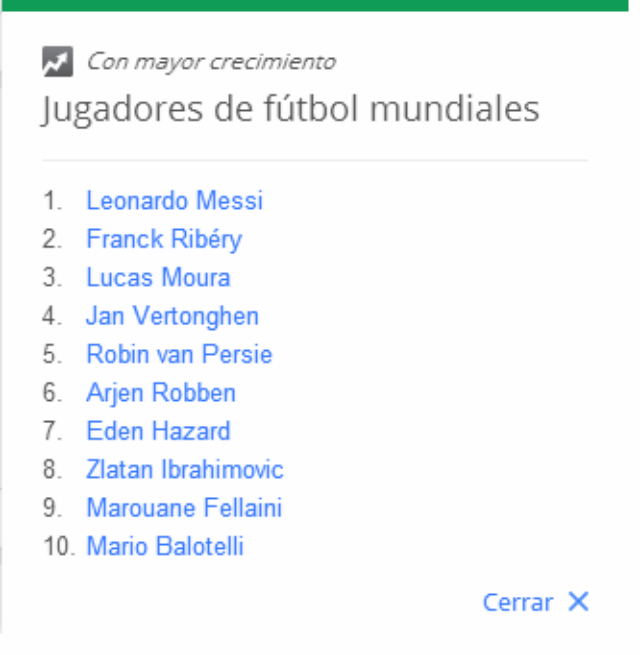Image resolution: width=640 pixels, height=655 pixels.
Task: Click the "Jugadores de fútbol mundiales" heading
Action: pyautogui.click(x=290, y=109)
